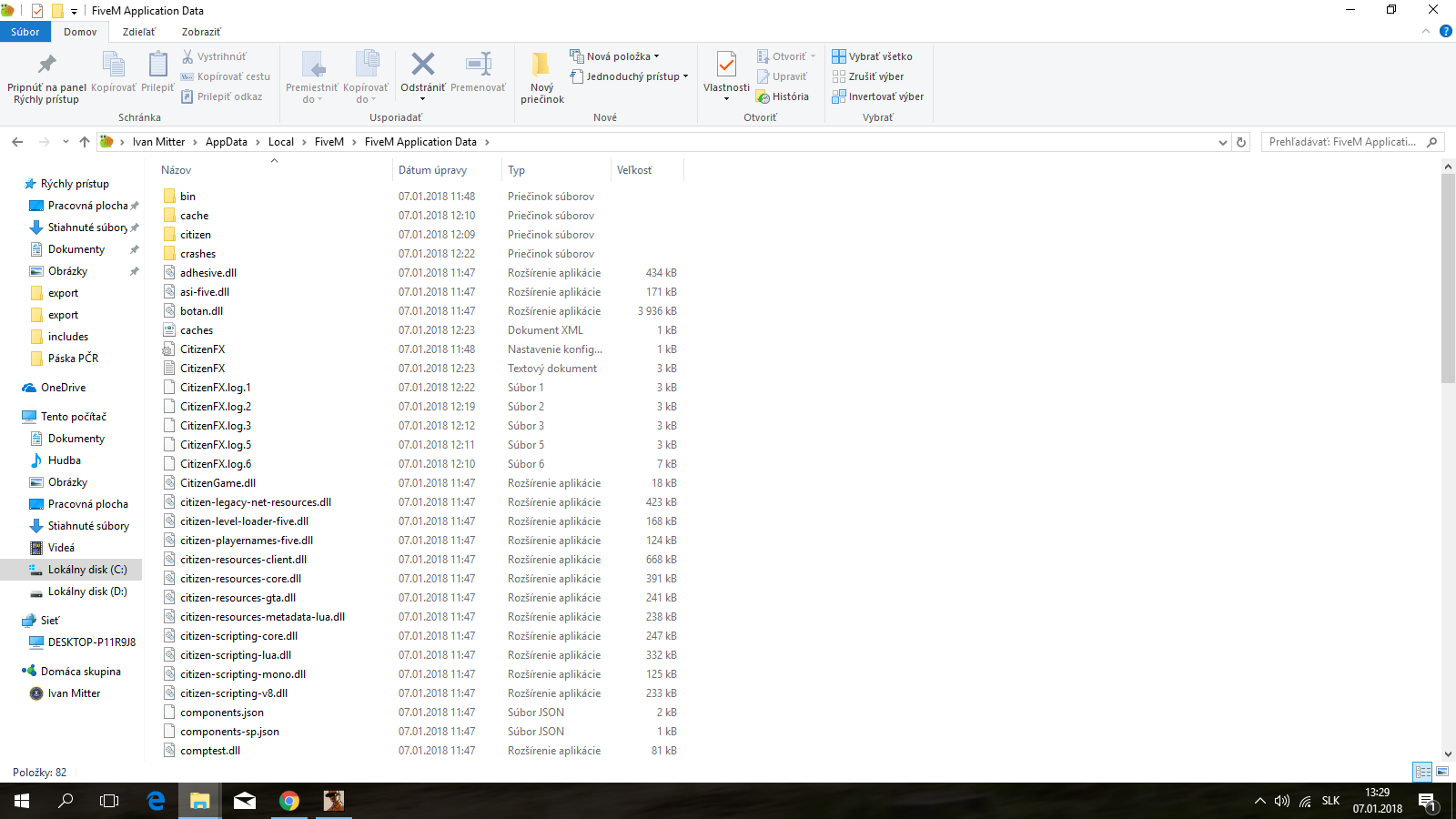The height and width of the screenshot is (819, 1456).
Task: Switch to Zdieľať ribbon tab
Action: (x=138, y=32)
